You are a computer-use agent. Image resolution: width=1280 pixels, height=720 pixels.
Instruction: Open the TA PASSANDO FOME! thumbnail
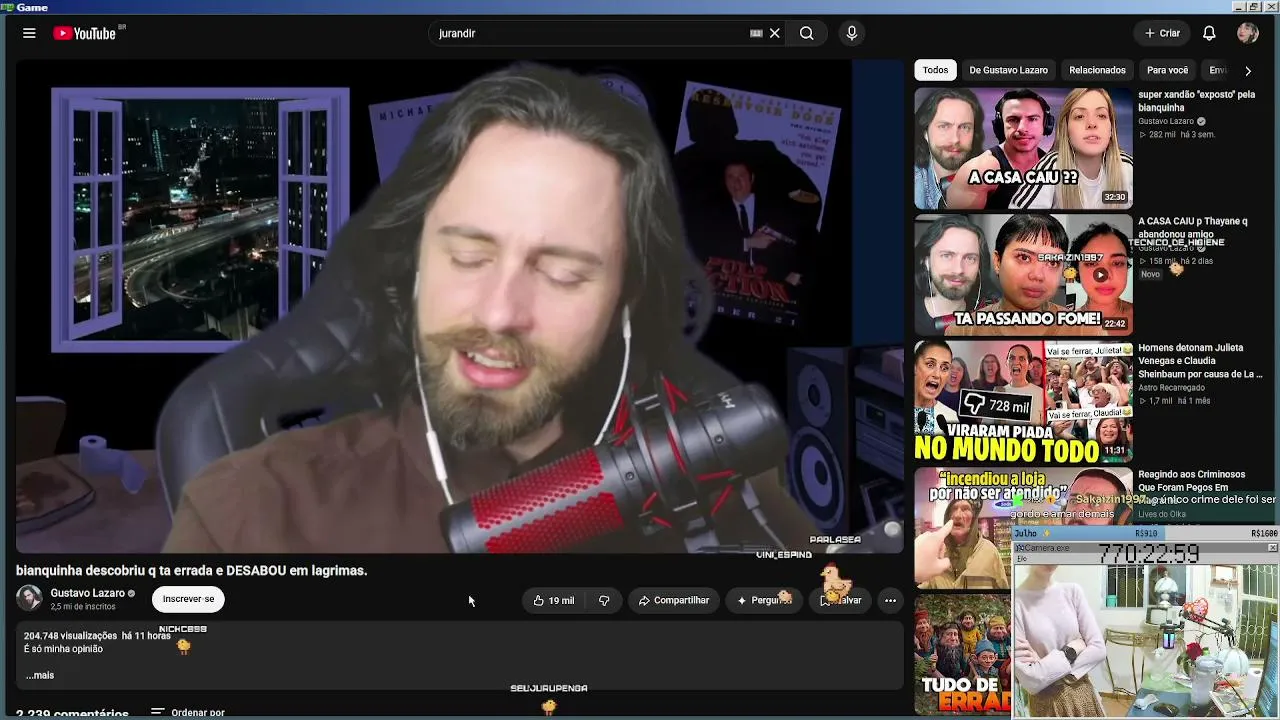coord(1023,275)
